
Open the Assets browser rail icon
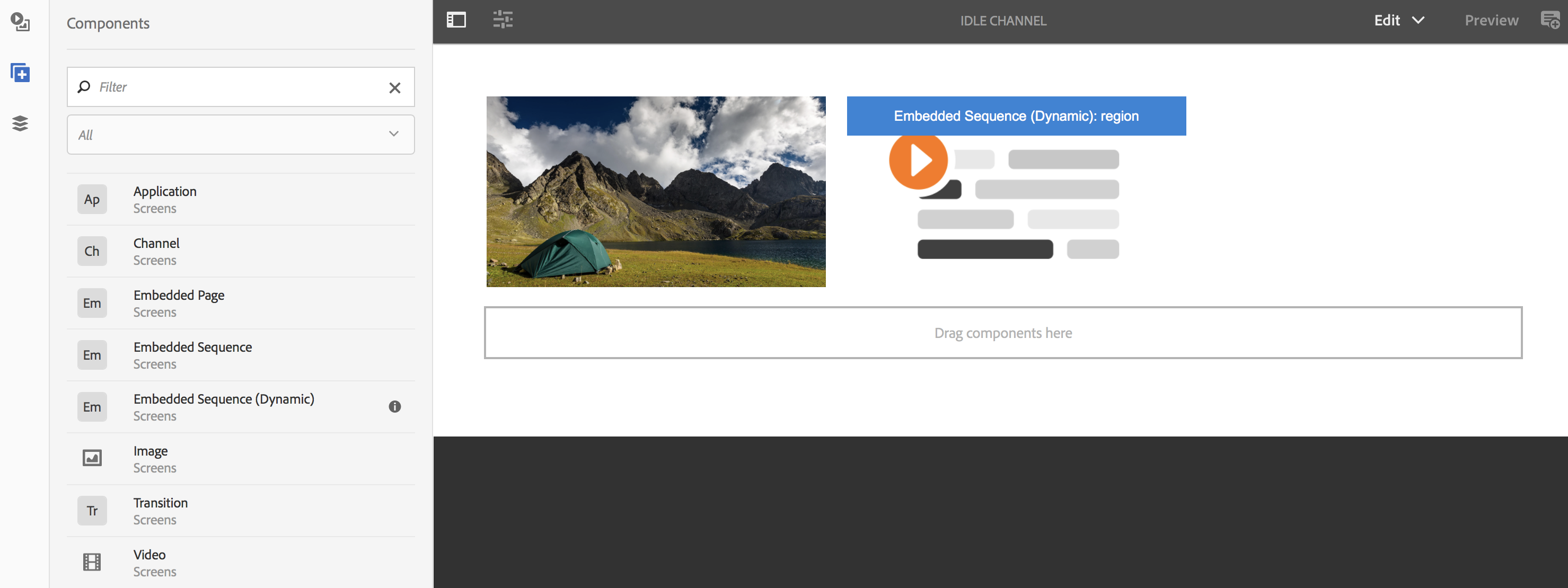pyautogui.click(x=20, y=22)
